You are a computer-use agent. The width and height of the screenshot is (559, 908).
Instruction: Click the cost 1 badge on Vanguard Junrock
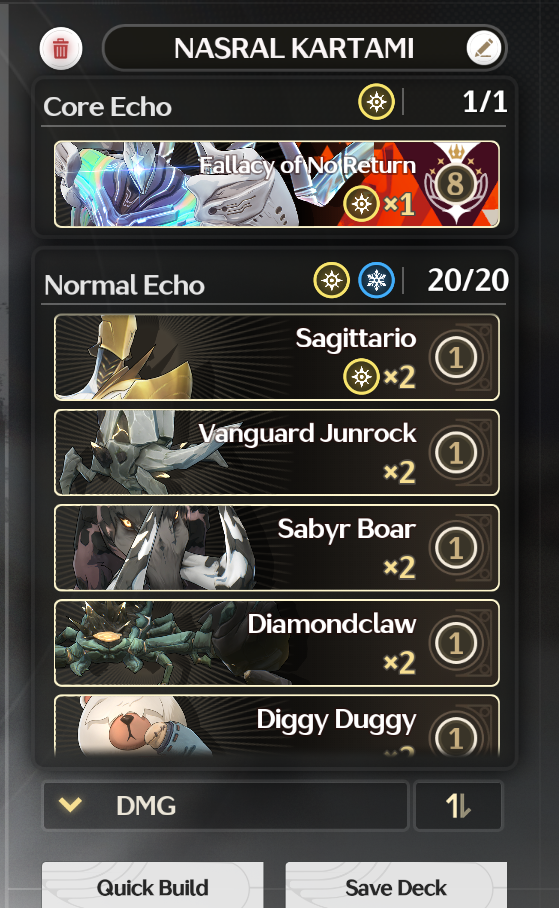456,453
